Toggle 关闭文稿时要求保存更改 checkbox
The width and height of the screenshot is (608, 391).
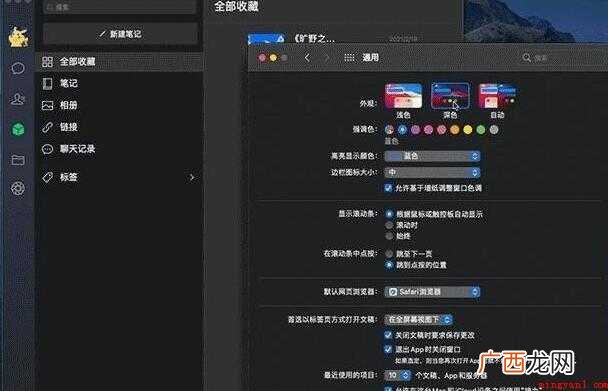[388, 335]
